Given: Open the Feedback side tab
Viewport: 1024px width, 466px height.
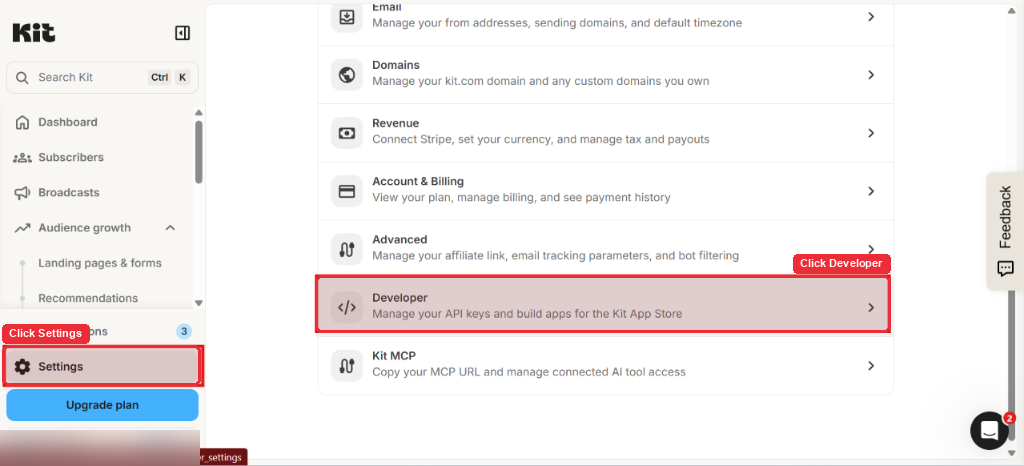Looking at the screenshot, I should [1005, 231].
